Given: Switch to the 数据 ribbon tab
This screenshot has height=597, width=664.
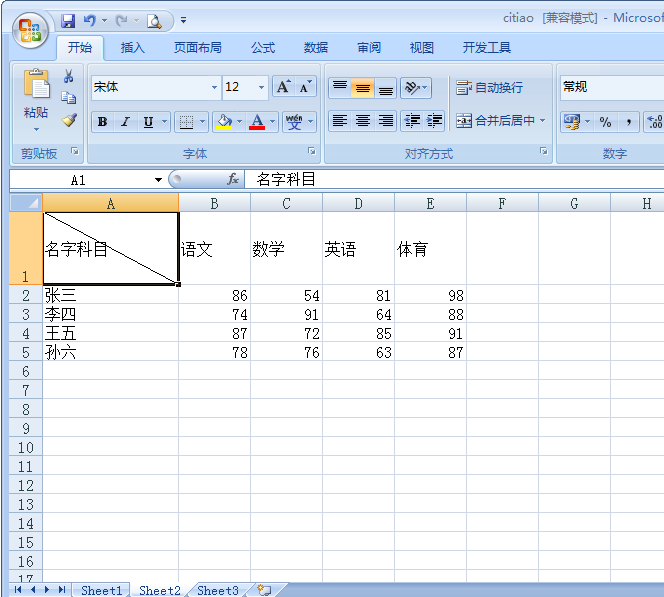Looking at the screenshot, I should tap(316, 47).
